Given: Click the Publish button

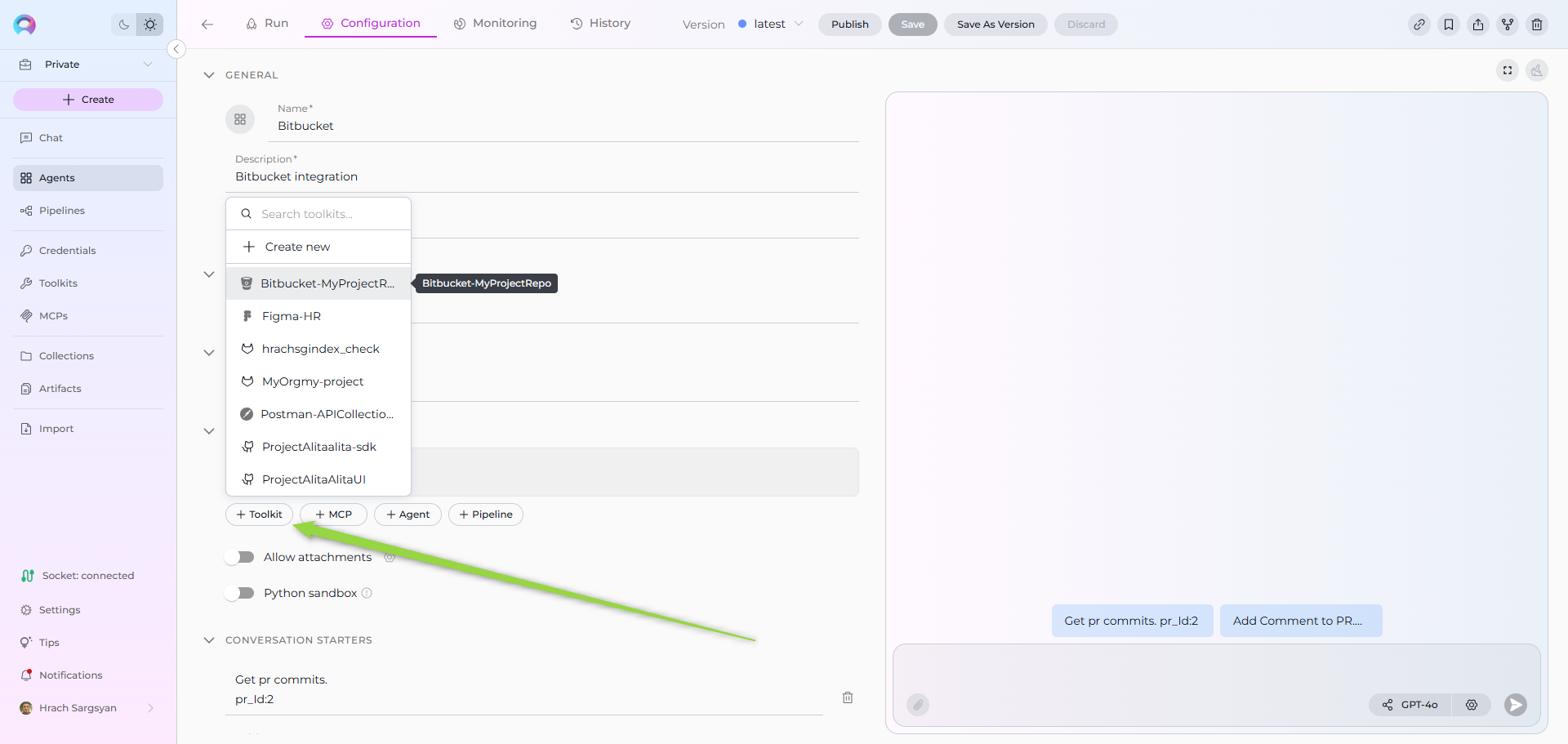Looking at the screenshot, I should pos(849,25).
